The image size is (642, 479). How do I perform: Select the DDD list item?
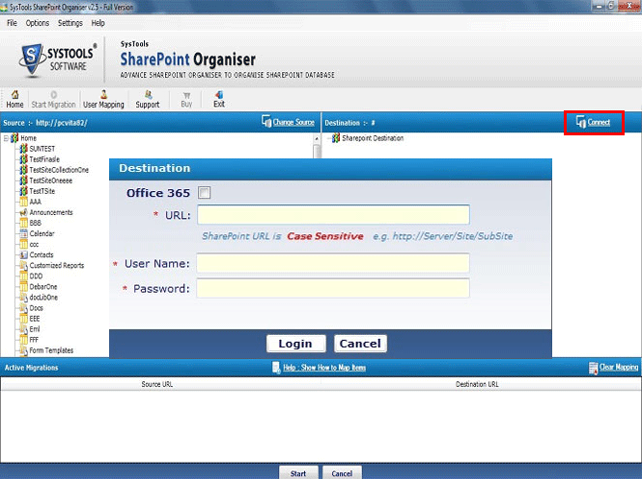36,276
